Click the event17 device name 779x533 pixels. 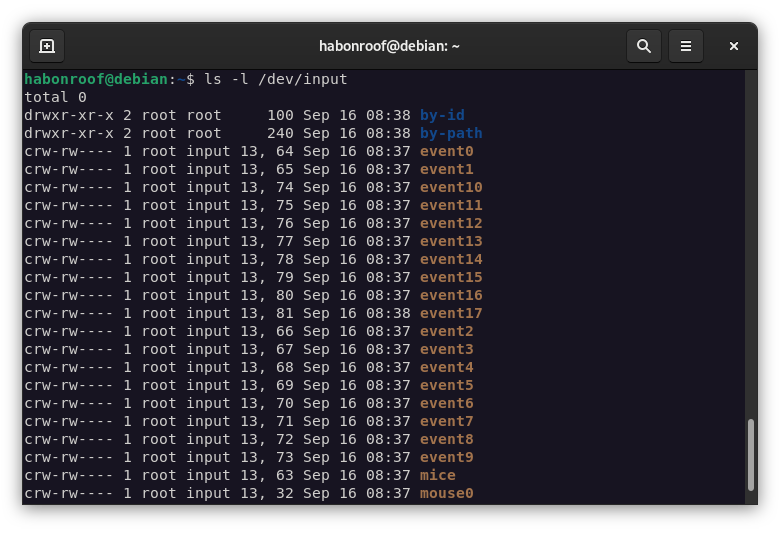[x=451, y=313]
